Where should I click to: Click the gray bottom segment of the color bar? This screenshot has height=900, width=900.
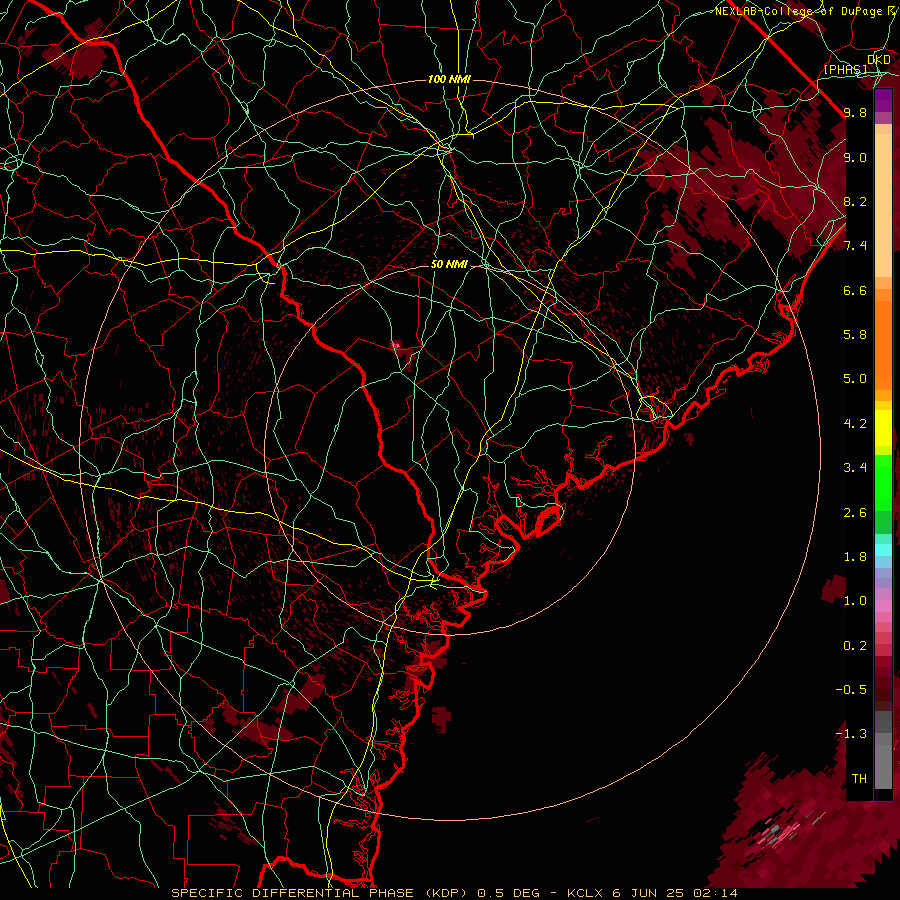(x=883, y=763)
